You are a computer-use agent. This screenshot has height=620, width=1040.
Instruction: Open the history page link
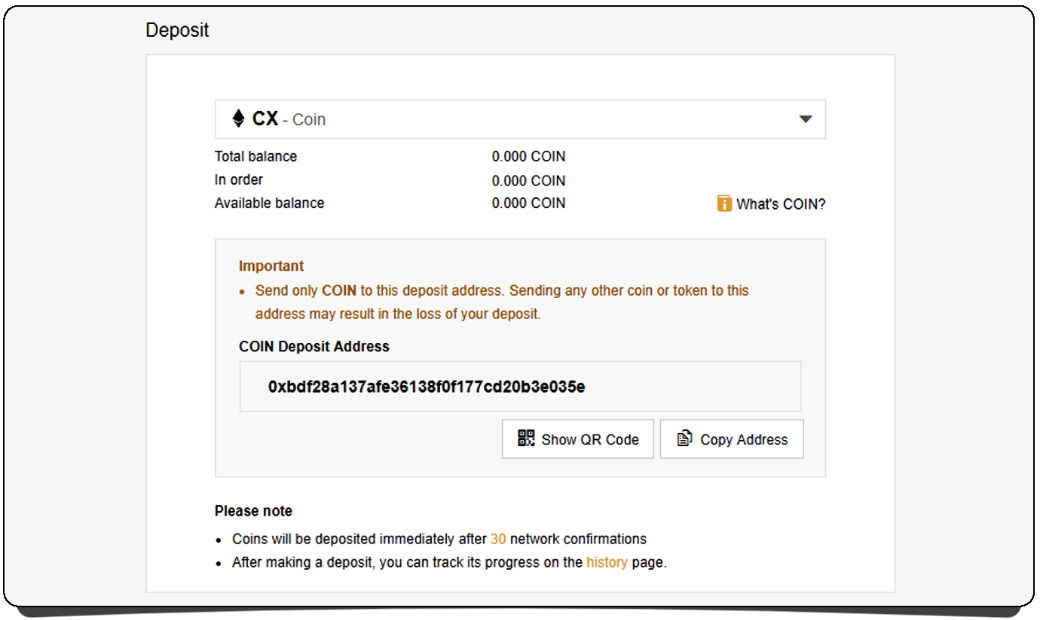click(x=607, y=562)
